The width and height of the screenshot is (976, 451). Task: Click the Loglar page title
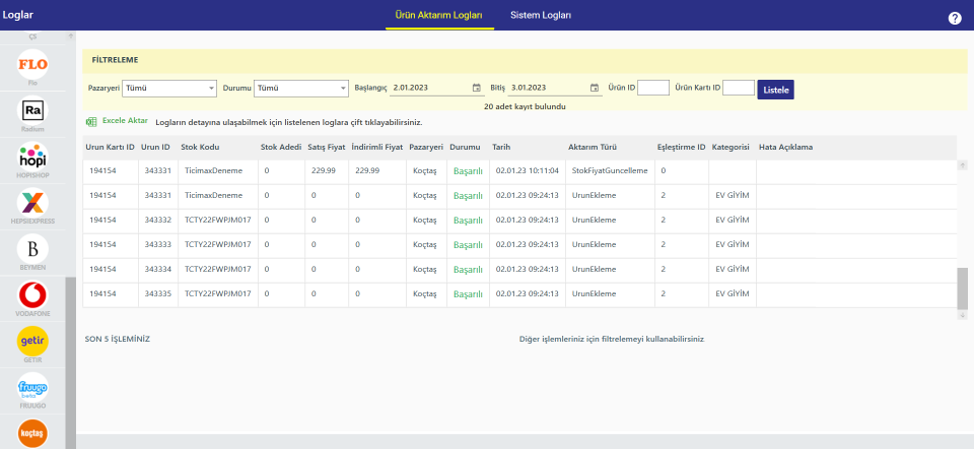coord(18,15)
